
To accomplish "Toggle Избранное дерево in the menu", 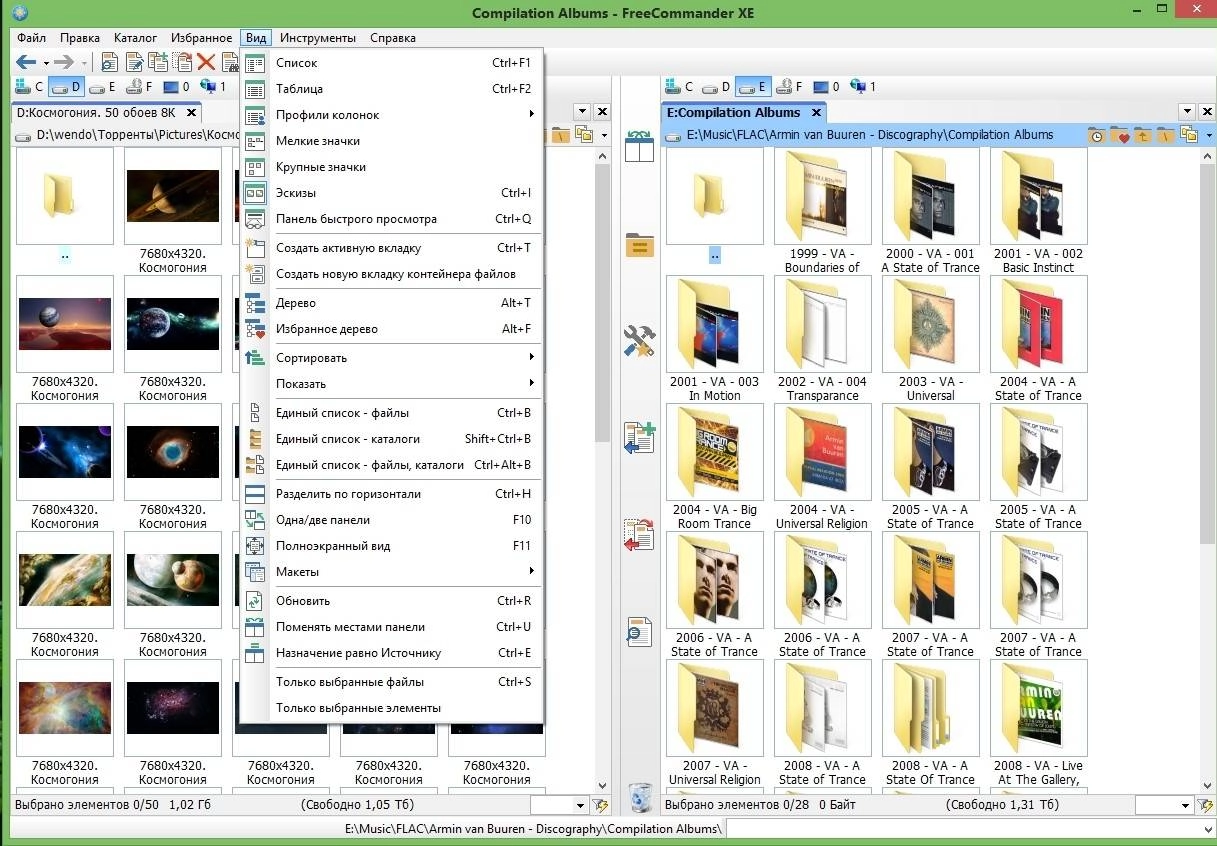I will [392, 329].
